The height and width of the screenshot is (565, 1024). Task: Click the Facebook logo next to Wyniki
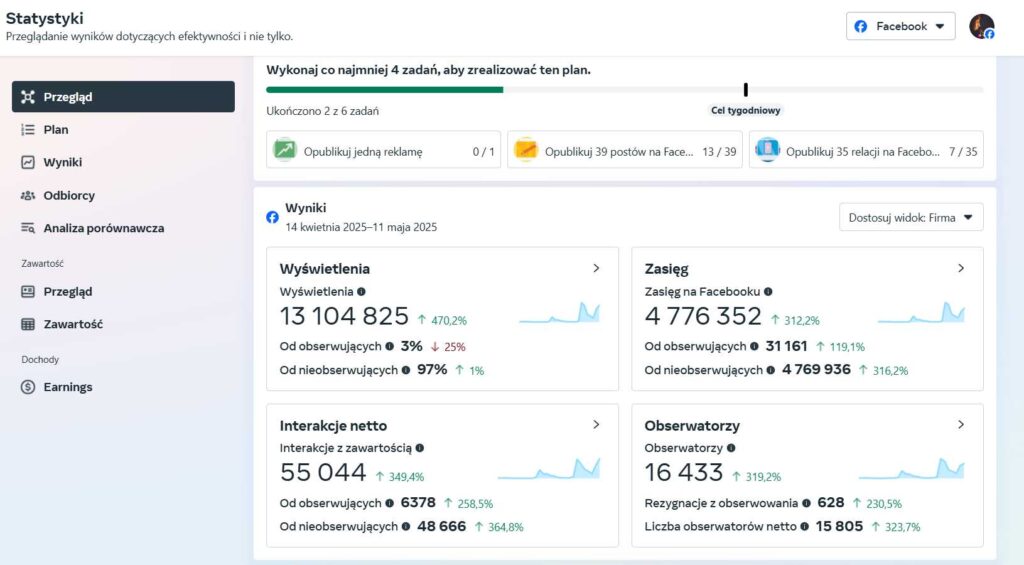272,218
